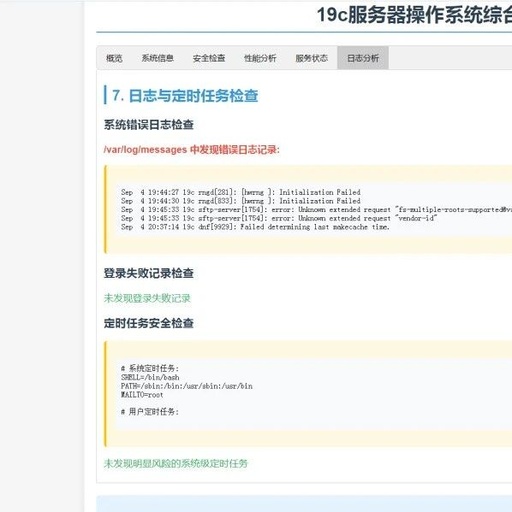Switch to the 系统信息 tab
Image resolution: width=512 pixels, height=512 pixels.
pos(158,58)
